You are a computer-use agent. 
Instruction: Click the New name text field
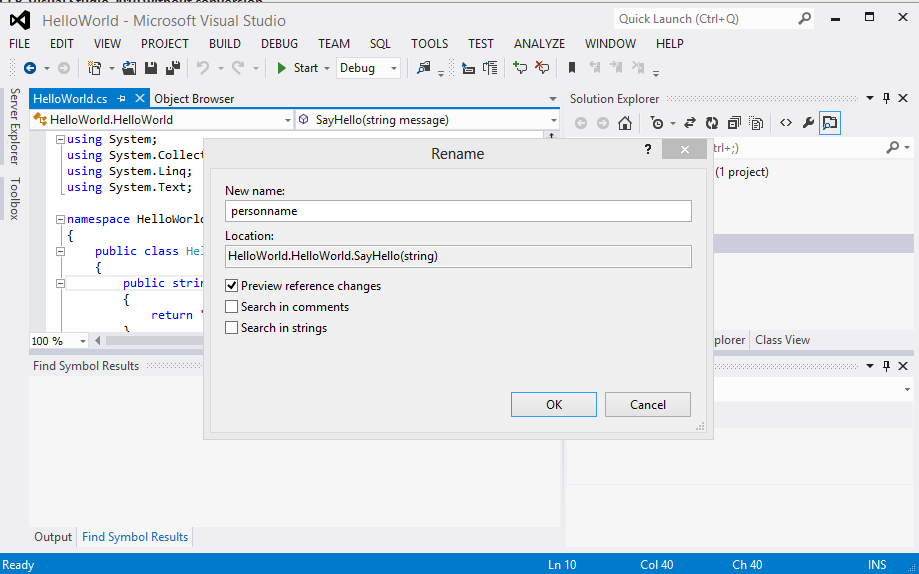pos(458,211)
